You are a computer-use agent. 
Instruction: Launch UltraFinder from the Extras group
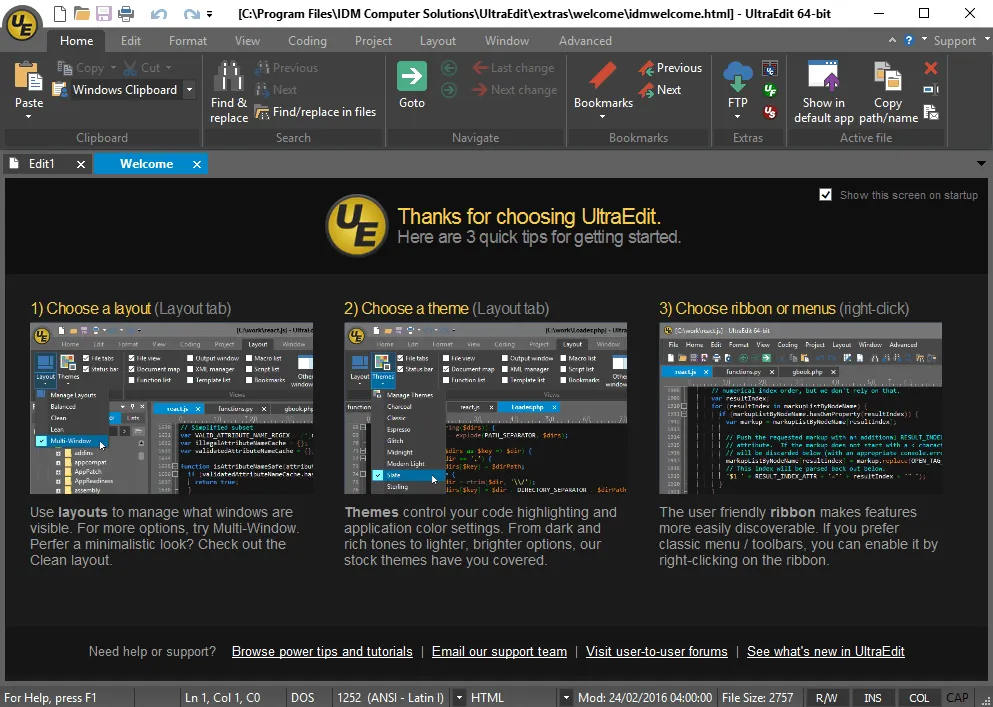[769, 91]
